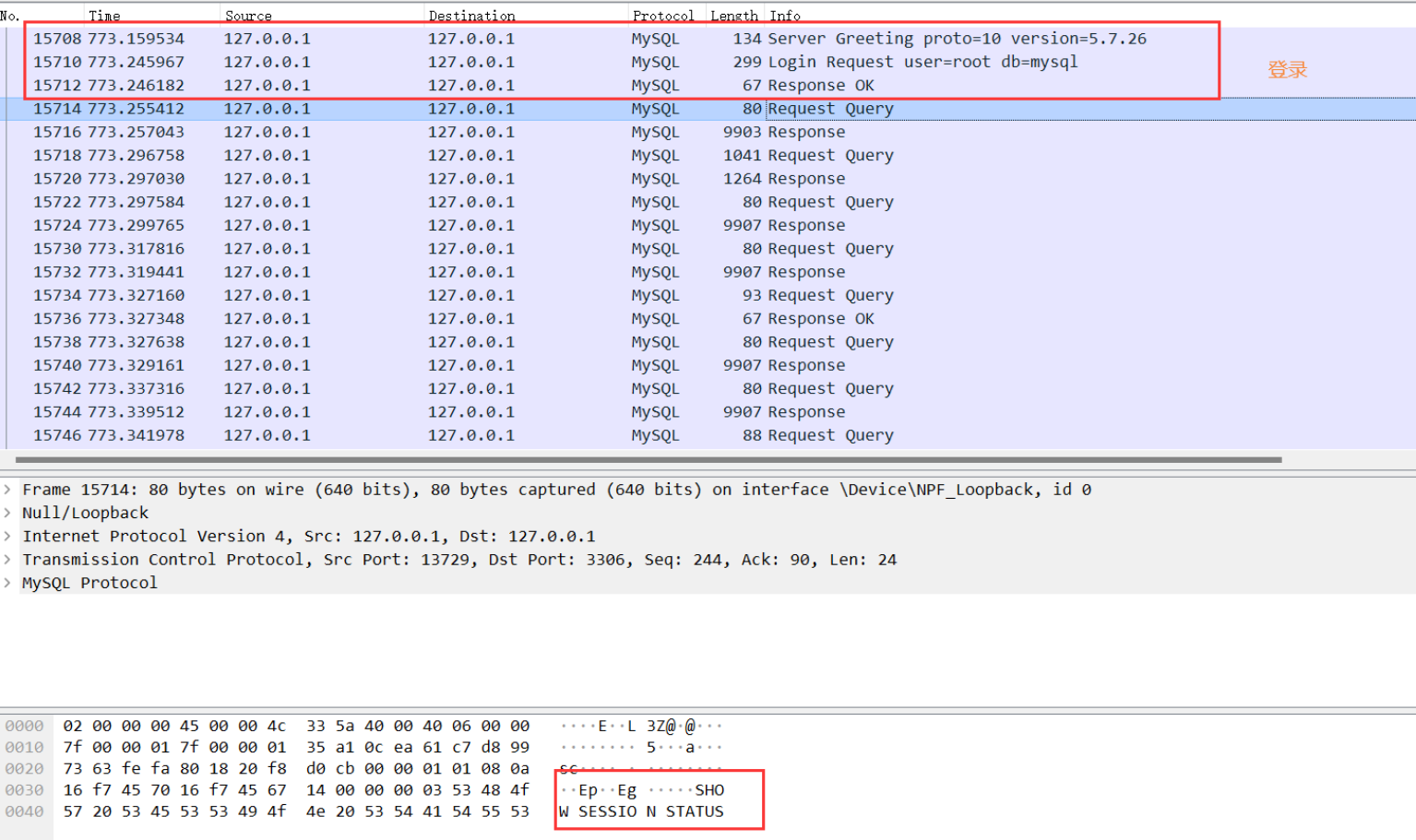1416x840 pixels.
Task: Click the No. column header
Action: pos(11,15)
